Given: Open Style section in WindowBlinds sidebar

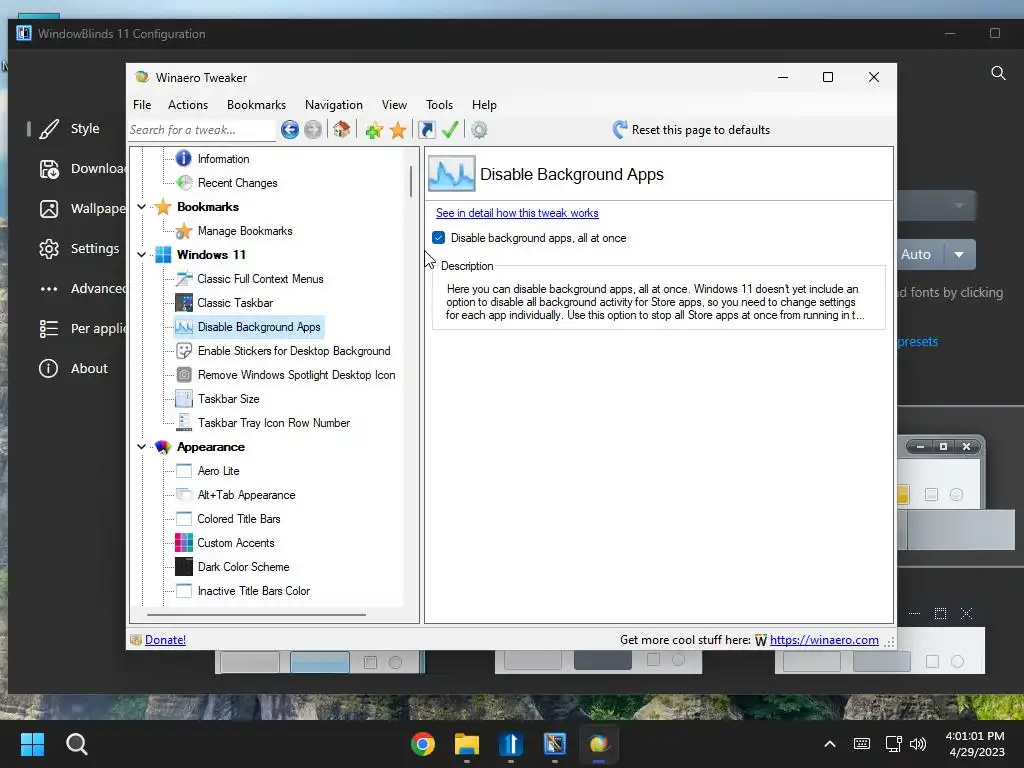Looking at the screenshot, I should (x=71, y=129).
